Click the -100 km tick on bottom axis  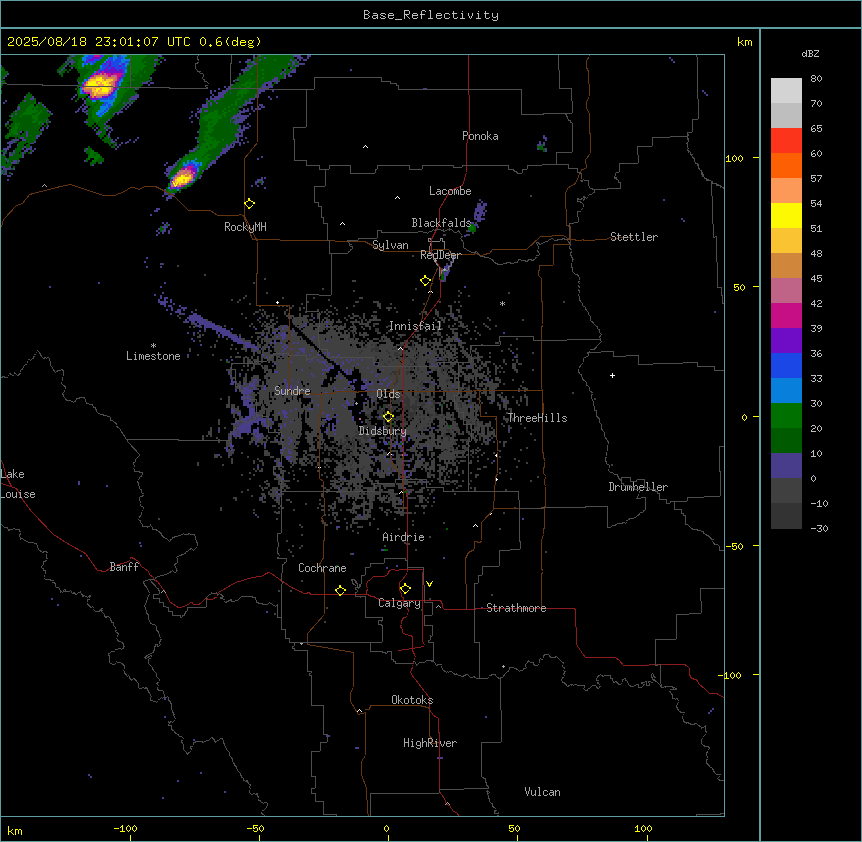pos(126,829)
